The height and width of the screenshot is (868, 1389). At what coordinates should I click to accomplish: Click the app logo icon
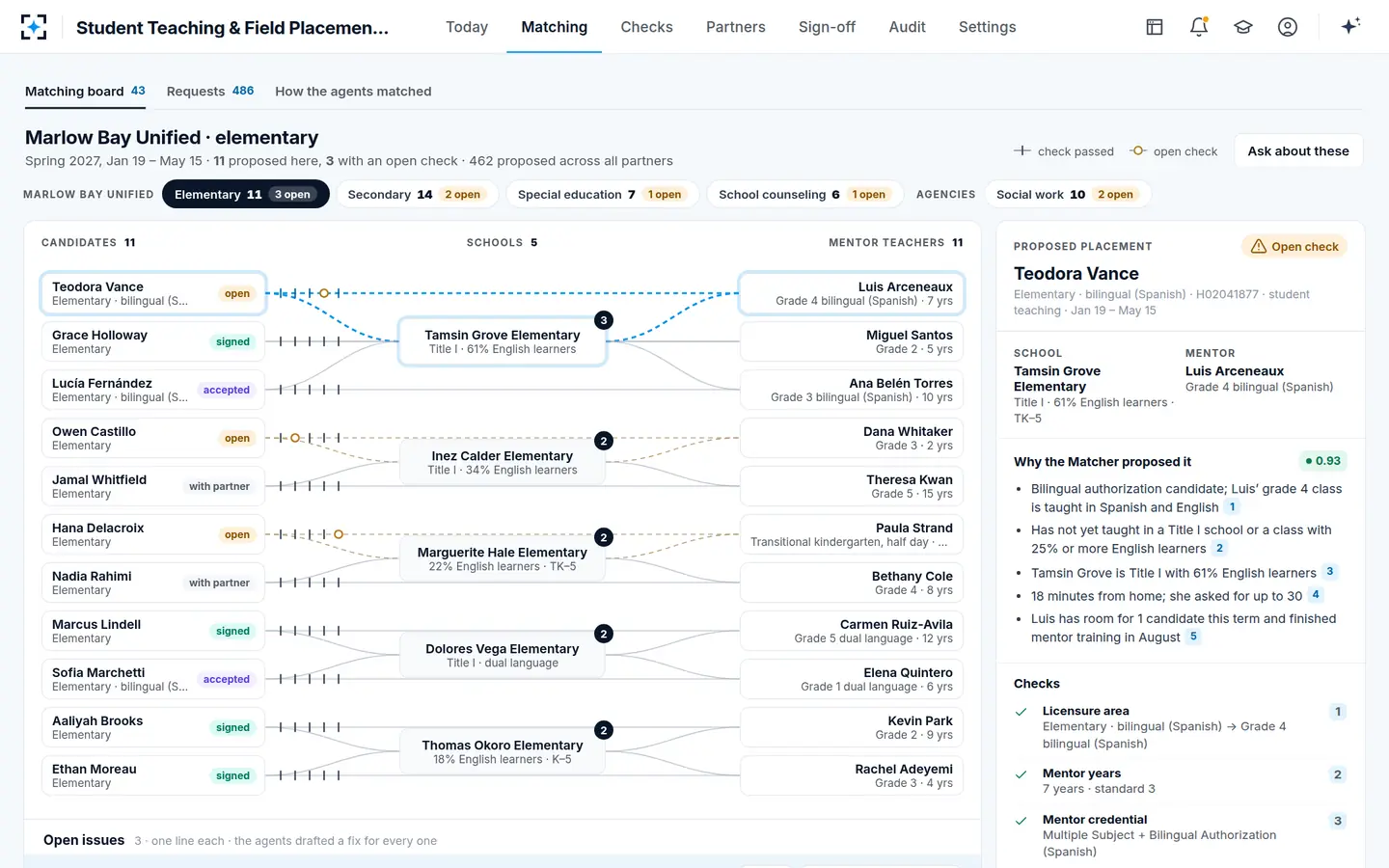pyautogui.click(x=34, y=27)
